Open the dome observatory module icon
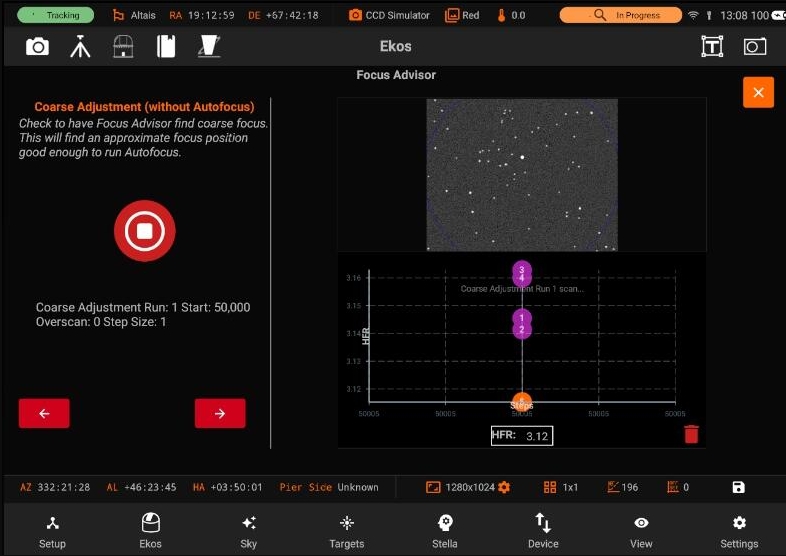Viewport: 786px width, 556px height. 123,47
